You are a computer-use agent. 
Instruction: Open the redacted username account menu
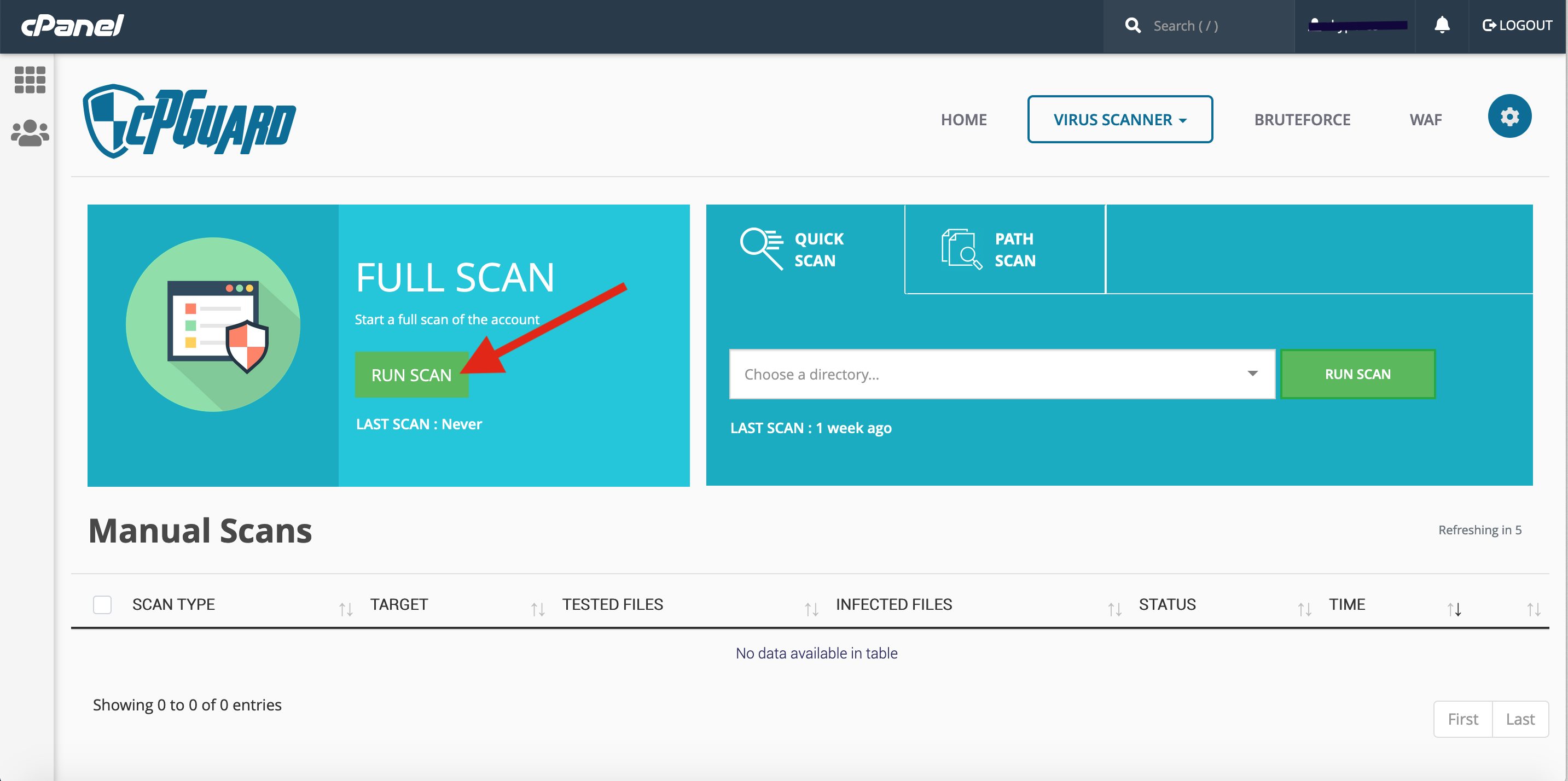(1357, 25)
